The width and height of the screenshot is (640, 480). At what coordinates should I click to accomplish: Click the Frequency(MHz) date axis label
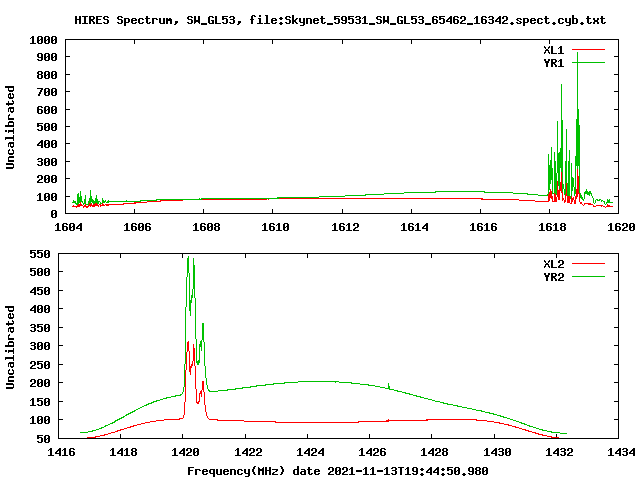pos(338,471)
